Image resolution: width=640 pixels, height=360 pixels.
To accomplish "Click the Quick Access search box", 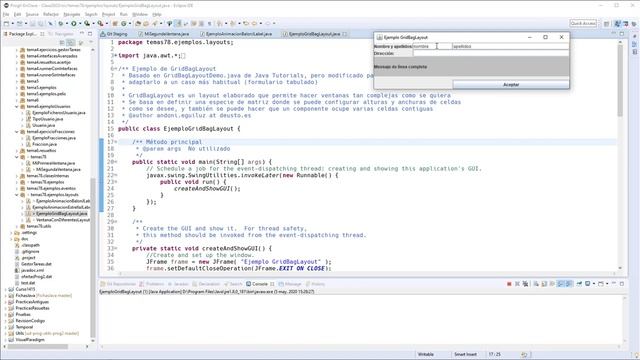I will [x=583, y=24].
